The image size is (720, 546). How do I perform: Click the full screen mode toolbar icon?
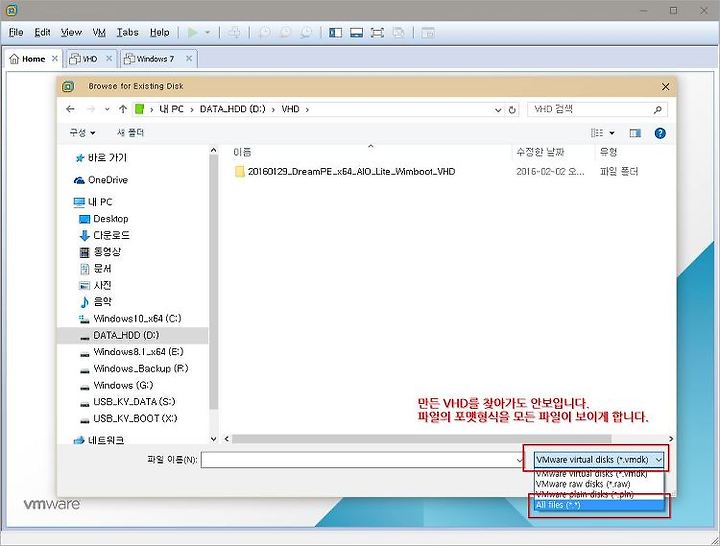coord(377,33)
